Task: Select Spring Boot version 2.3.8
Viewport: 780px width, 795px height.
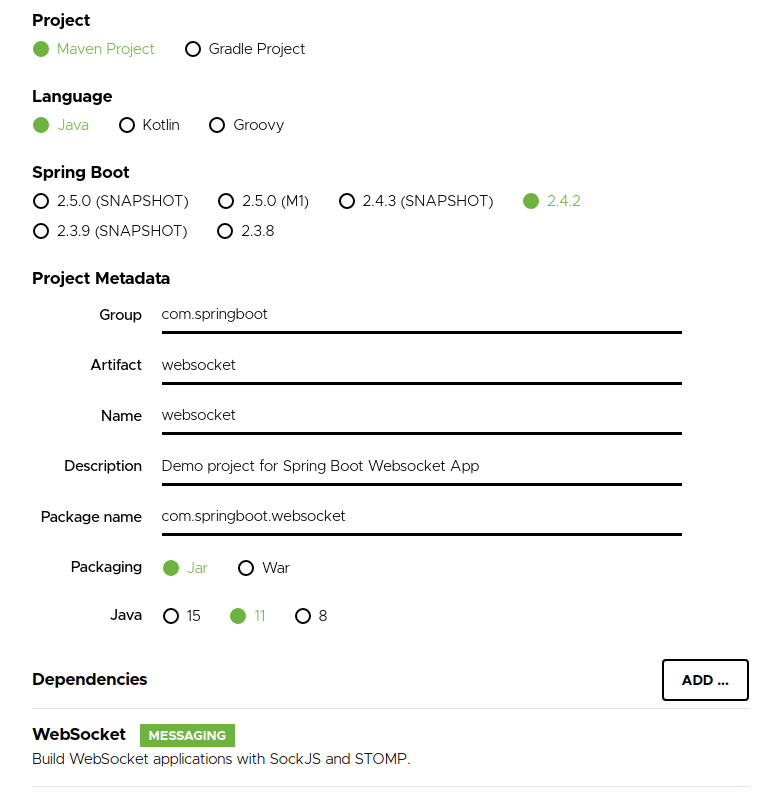Action: pos(245,231)
